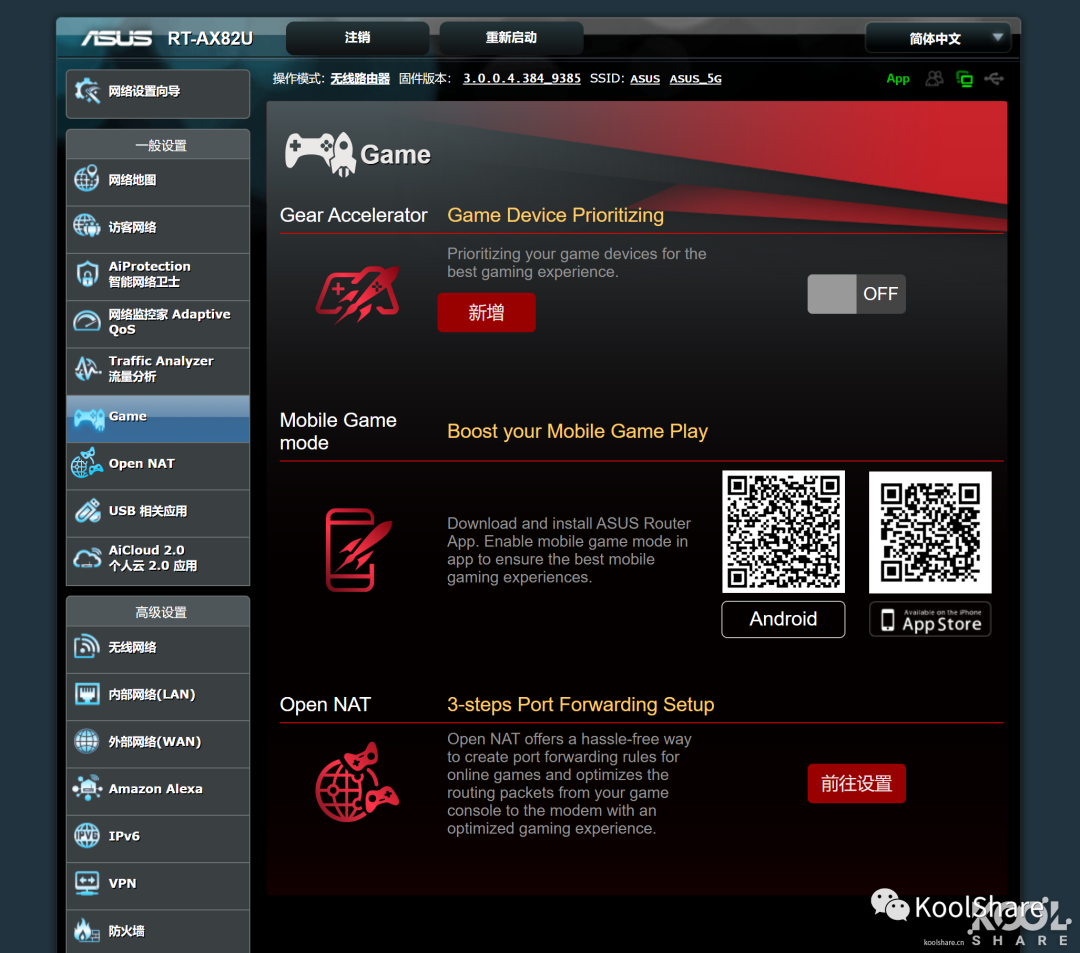This screenshot has height=953, width=1080.
Task: Click the Android download button
Action: tap(783, 619)
